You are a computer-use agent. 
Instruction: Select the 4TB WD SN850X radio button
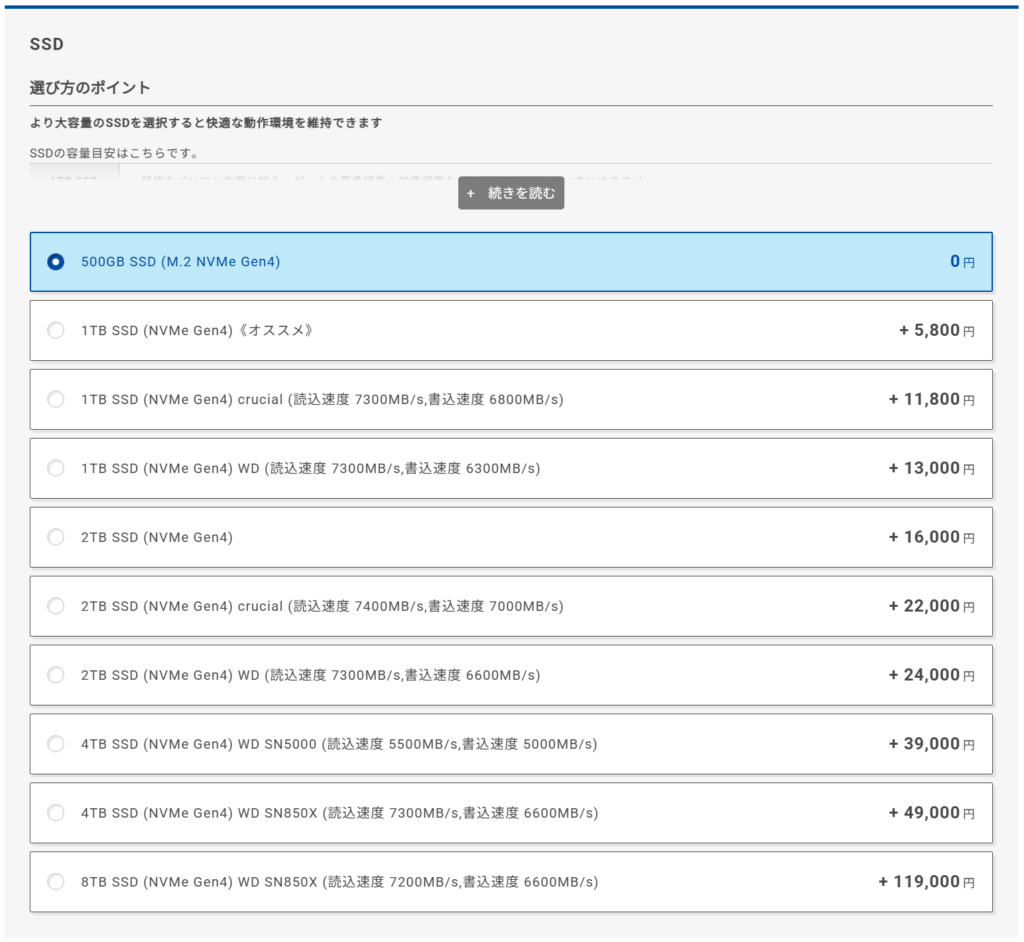pos(56,813)
